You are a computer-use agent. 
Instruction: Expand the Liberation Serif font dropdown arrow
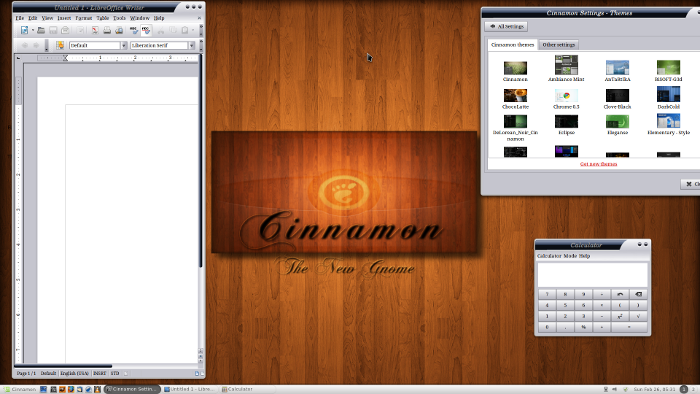192,45
